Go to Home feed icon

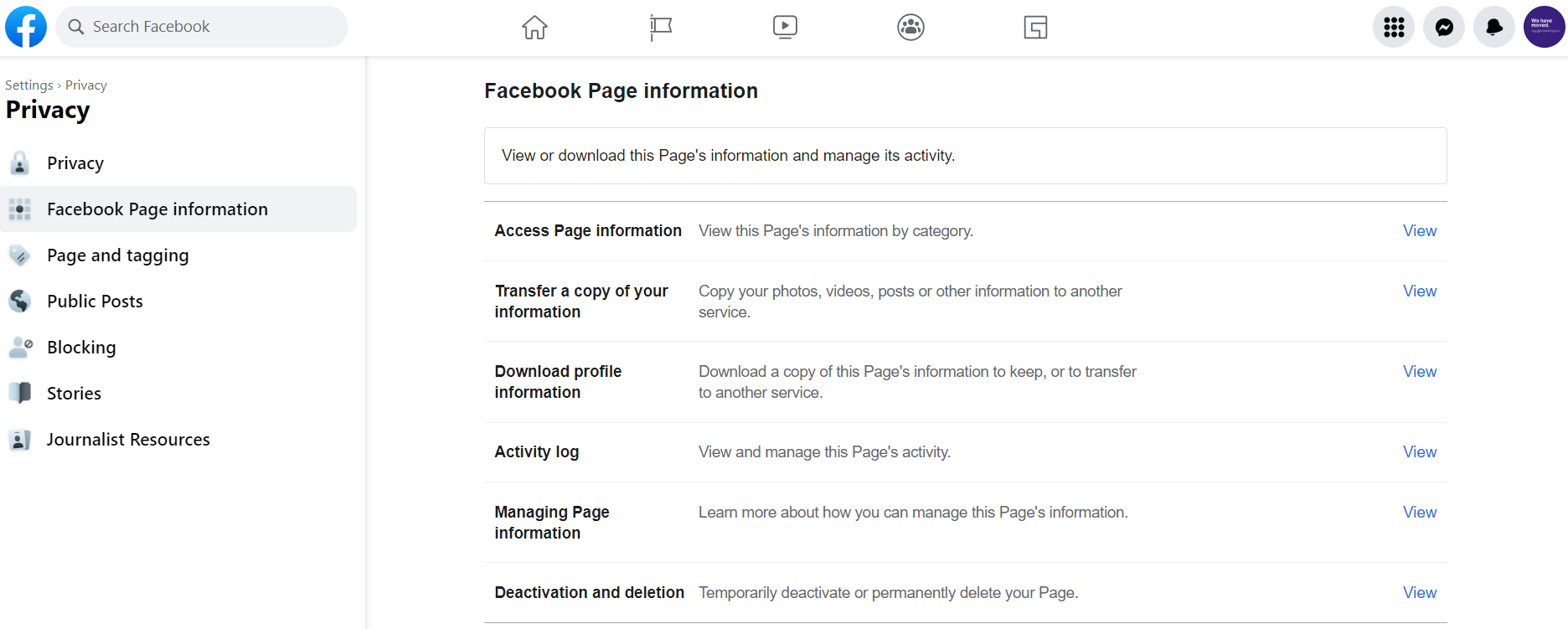point(534,28)
